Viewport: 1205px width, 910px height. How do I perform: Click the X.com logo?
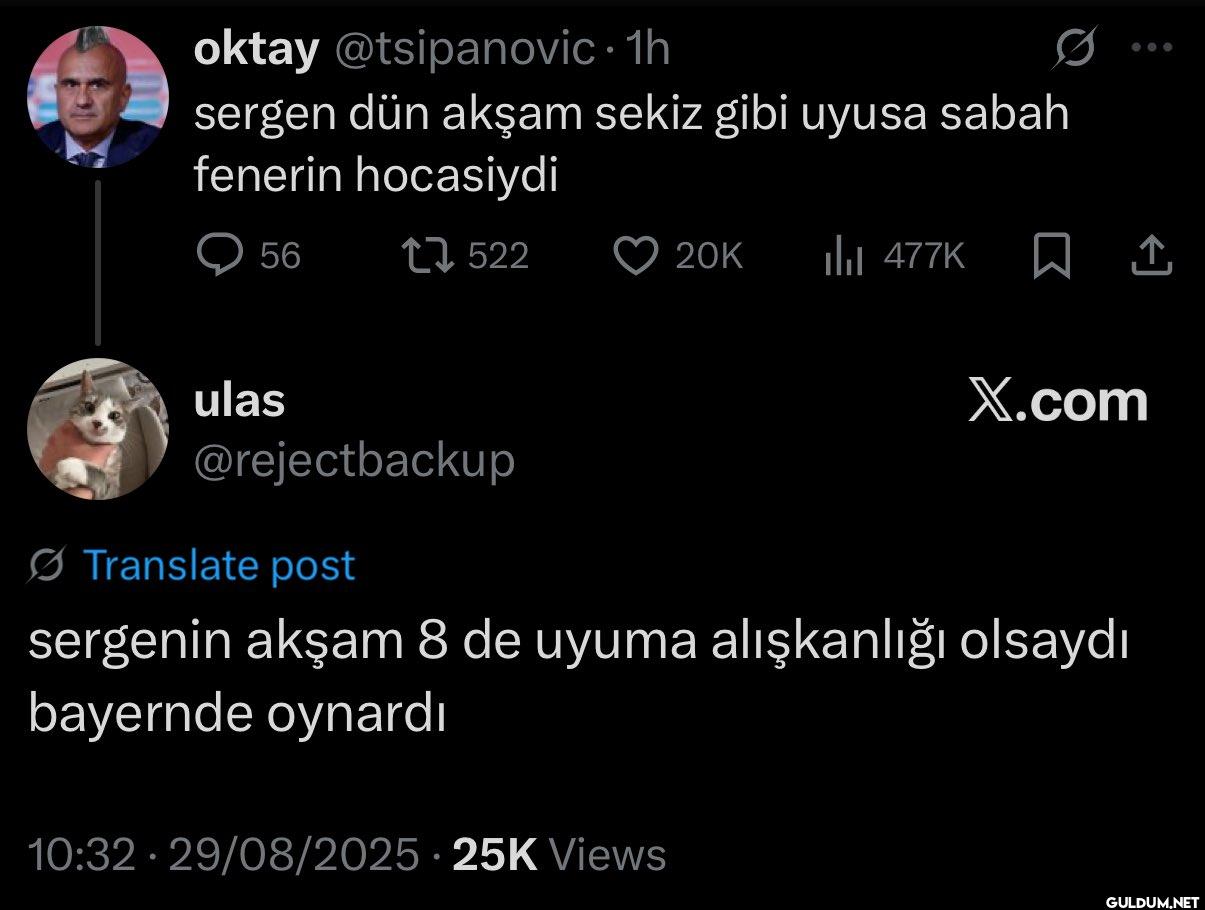pos(1058,401)
